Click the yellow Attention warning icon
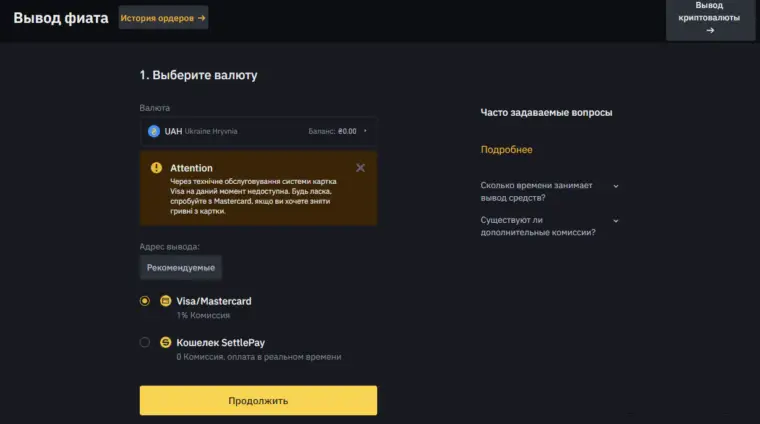Image resolution: width=760 pixels, height=424 pixels. pyautogui.click(x=156, y=168)
